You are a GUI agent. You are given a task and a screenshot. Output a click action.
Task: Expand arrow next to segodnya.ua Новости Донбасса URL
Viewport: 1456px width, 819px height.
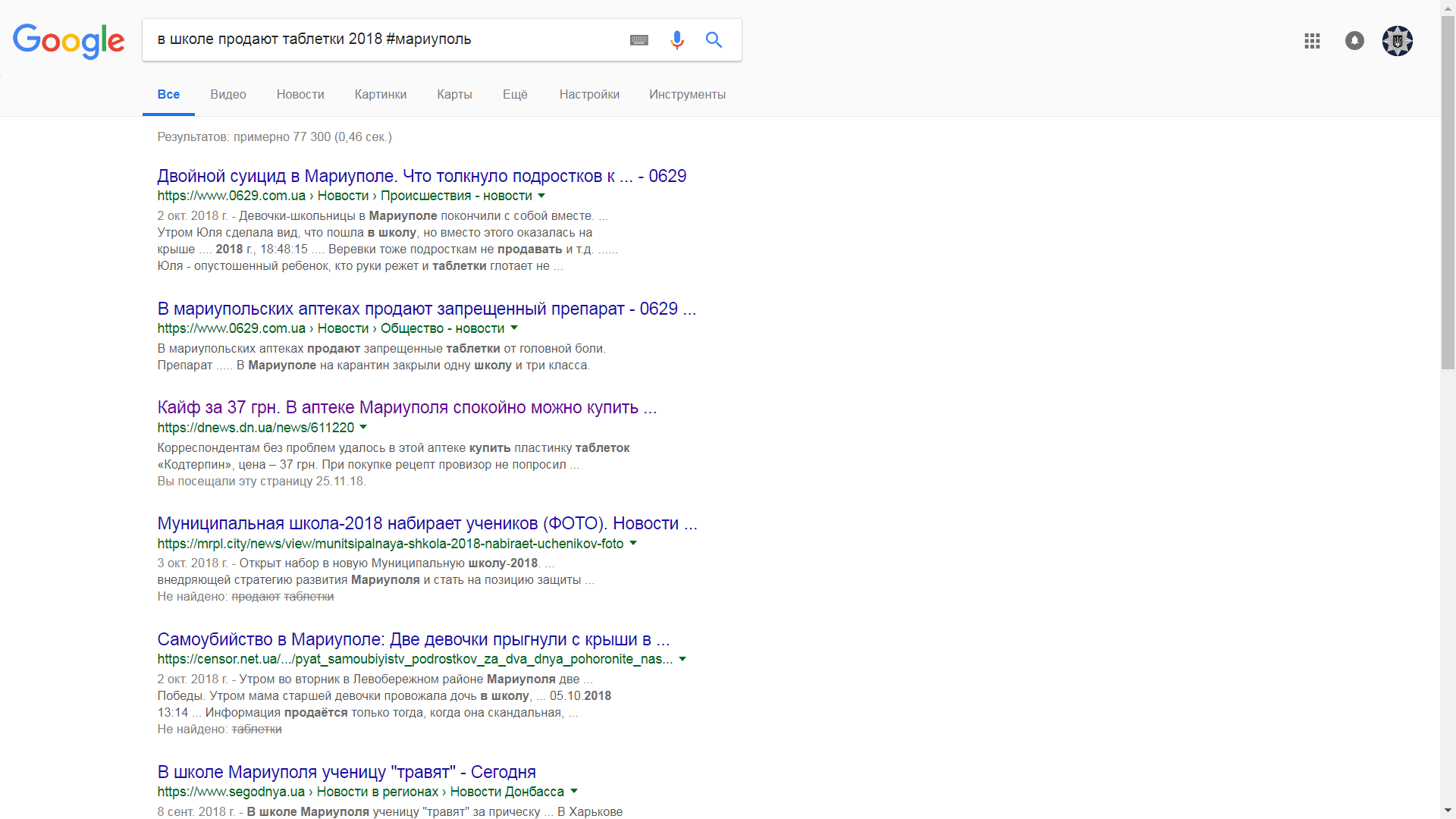(x=574, y=792)
